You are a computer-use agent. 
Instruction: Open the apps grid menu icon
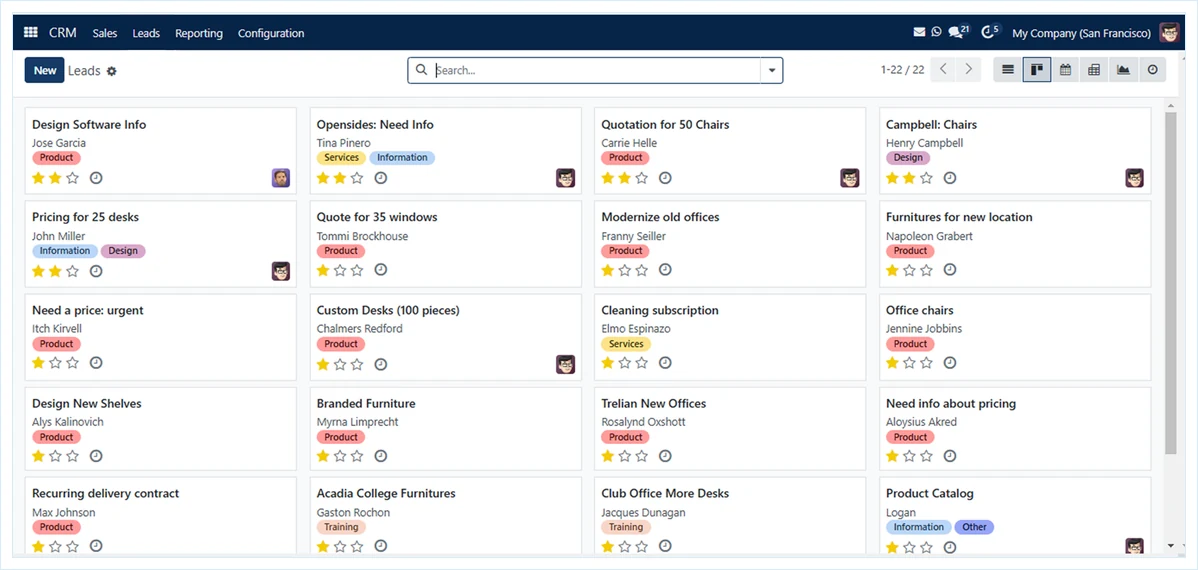pyautogui.click(x=31, y=33)
